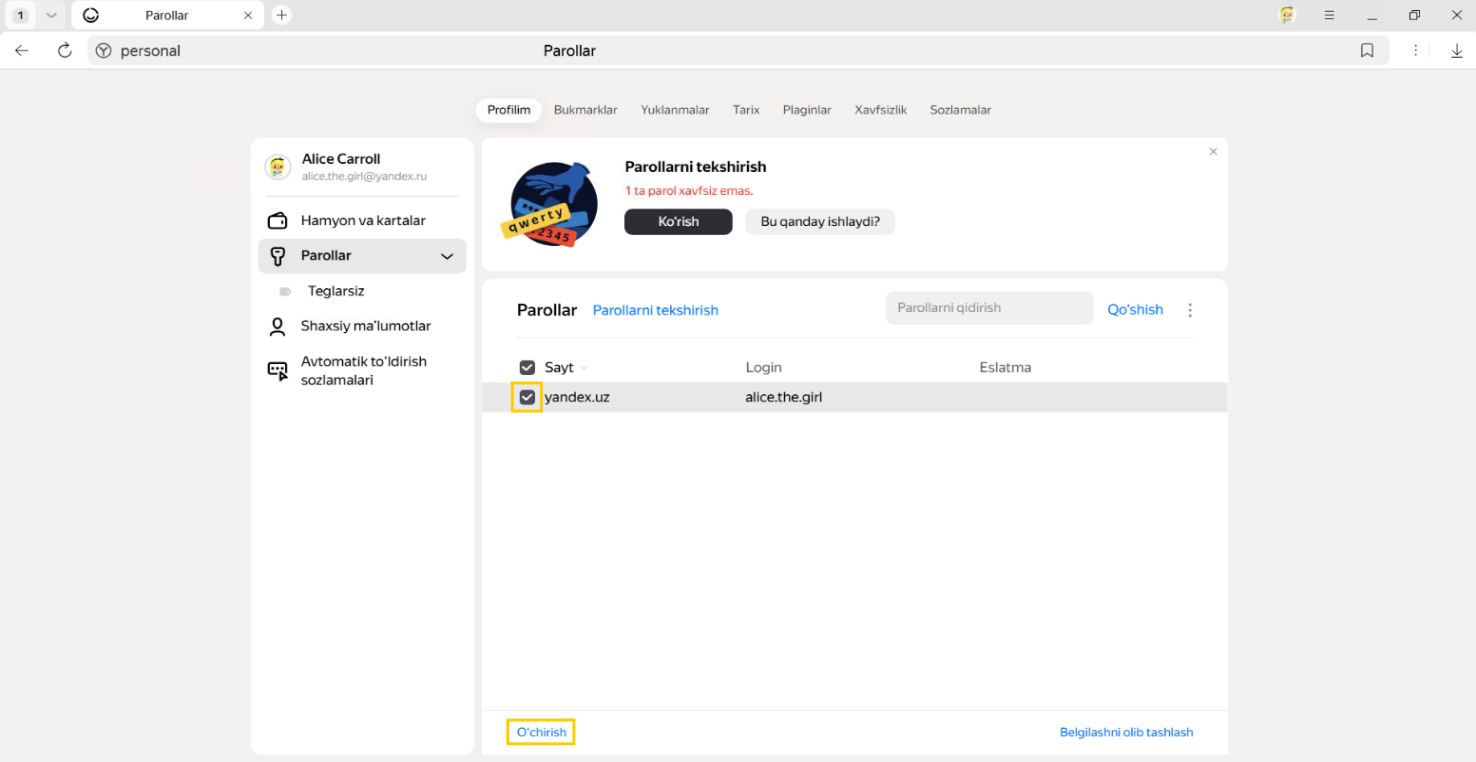Open the three-dot menu beside Qo'shish
This screenshot has height=762, width=1476.
(x=1190, y=310)
